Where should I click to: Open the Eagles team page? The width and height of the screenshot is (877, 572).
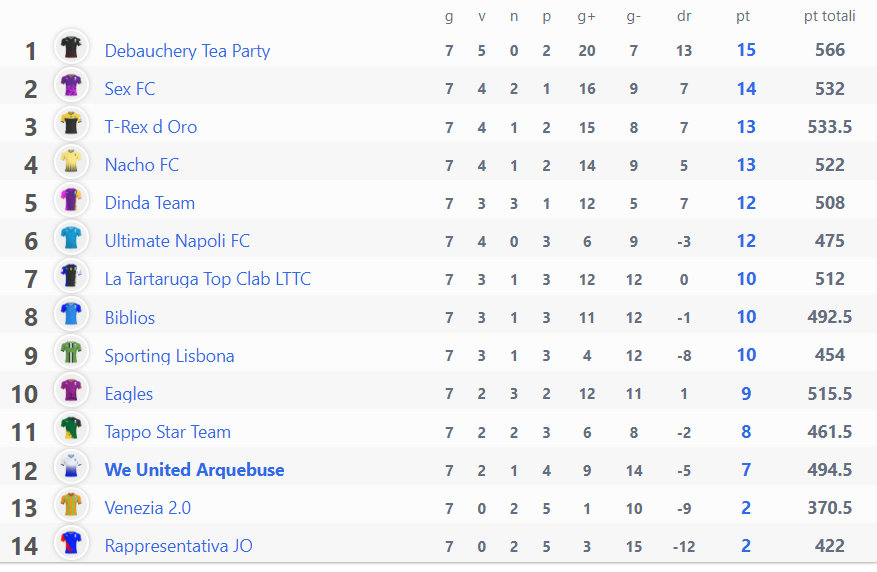[129, 394]
